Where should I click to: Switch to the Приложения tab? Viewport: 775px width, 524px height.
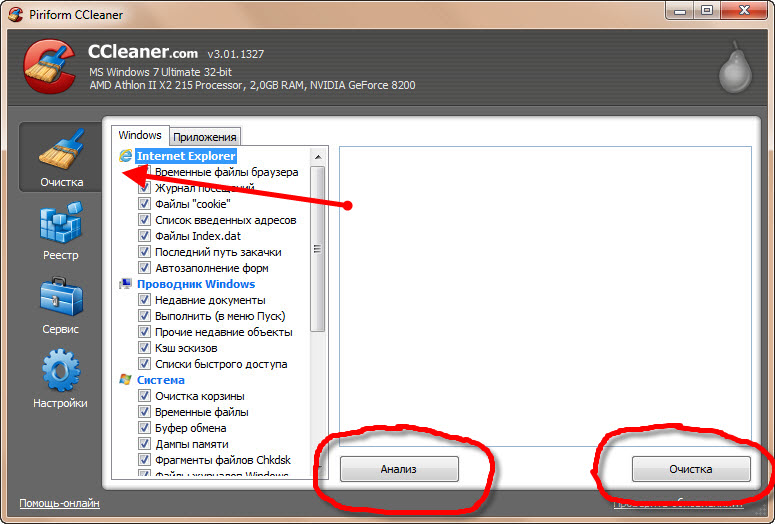click(x=205, y=137)
